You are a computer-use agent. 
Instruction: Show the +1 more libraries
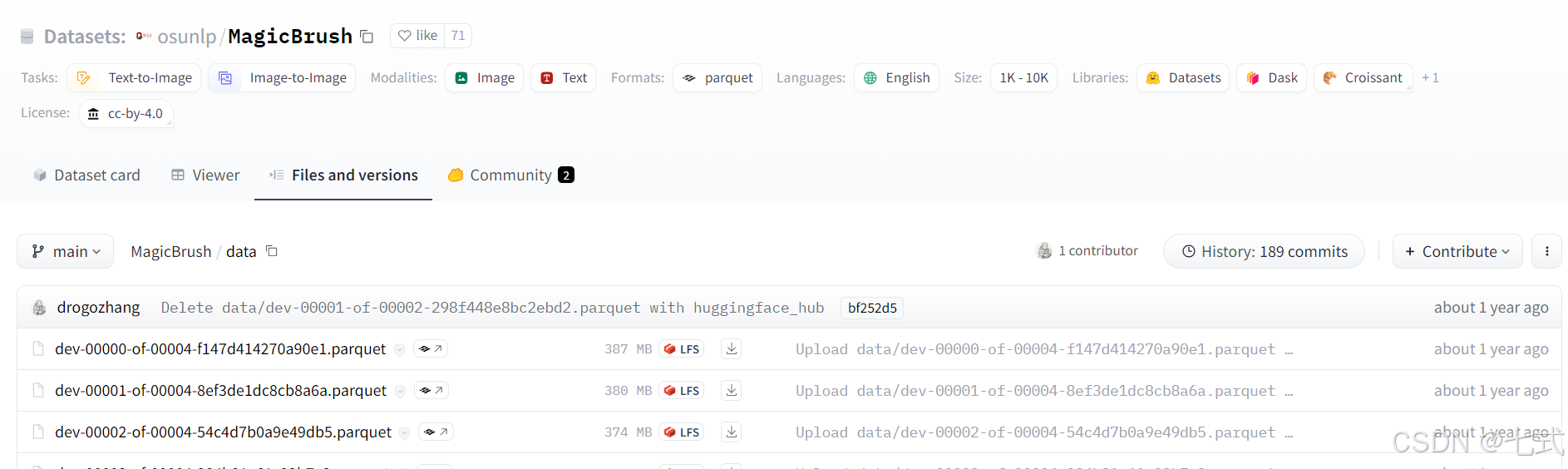[x=1430, y=78]
